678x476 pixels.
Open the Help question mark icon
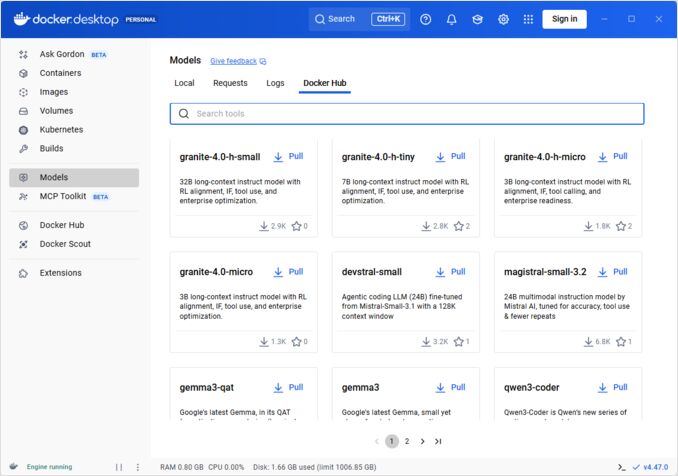click(x=426, y=19)
